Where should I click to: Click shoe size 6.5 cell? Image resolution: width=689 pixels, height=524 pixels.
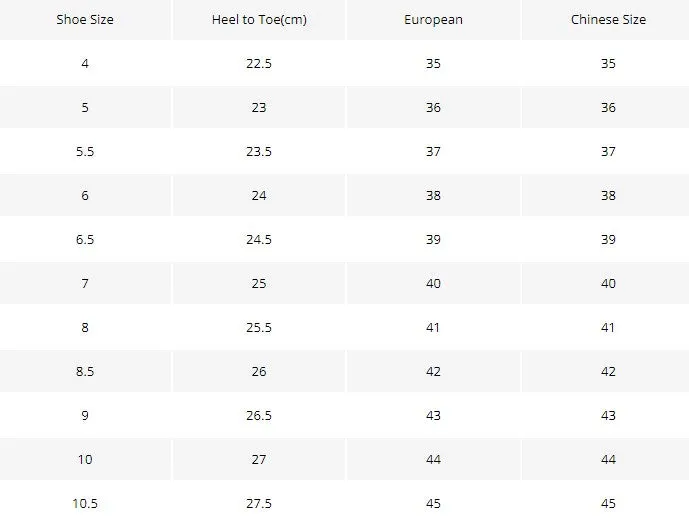(x=85, y=240)
